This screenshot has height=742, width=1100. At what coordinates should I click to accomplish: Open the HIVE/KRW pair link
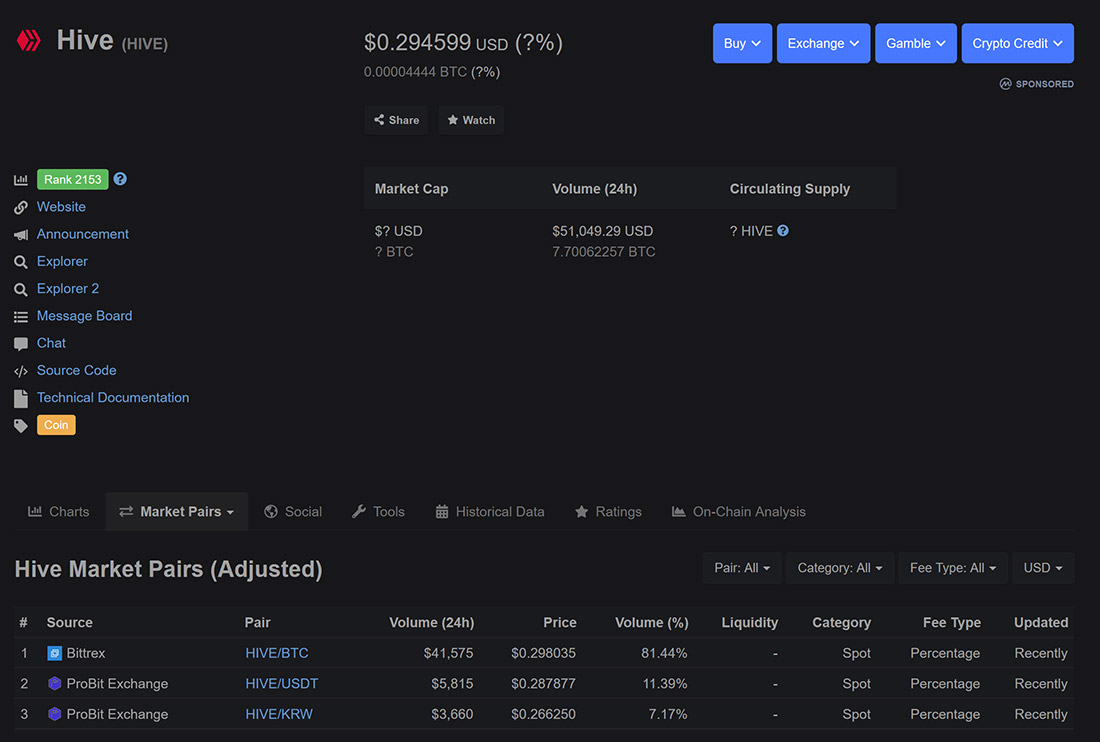click(x=279, y=714)
